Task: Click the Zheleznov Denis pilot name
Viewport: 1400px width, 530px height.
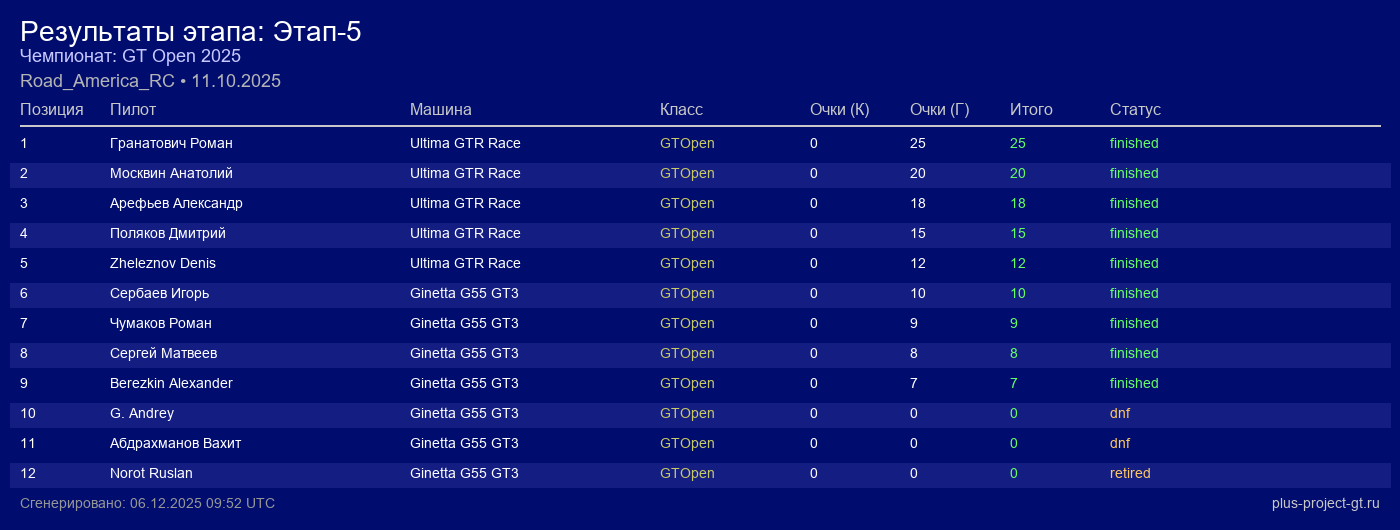Action: pyautogui.click(x=163, y=263)
